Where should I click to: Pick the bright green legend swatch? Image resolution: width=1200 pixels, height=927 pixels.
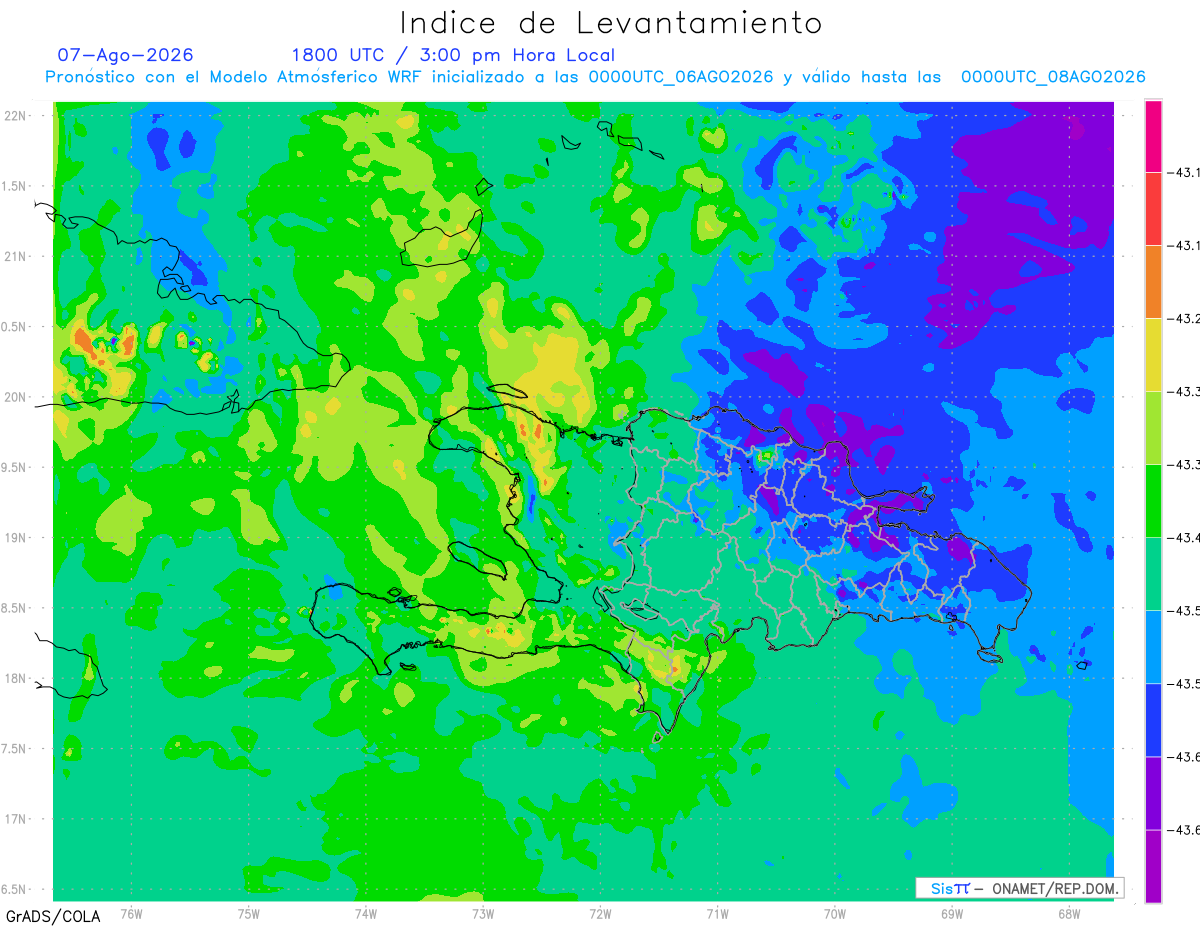[1153, 501]
